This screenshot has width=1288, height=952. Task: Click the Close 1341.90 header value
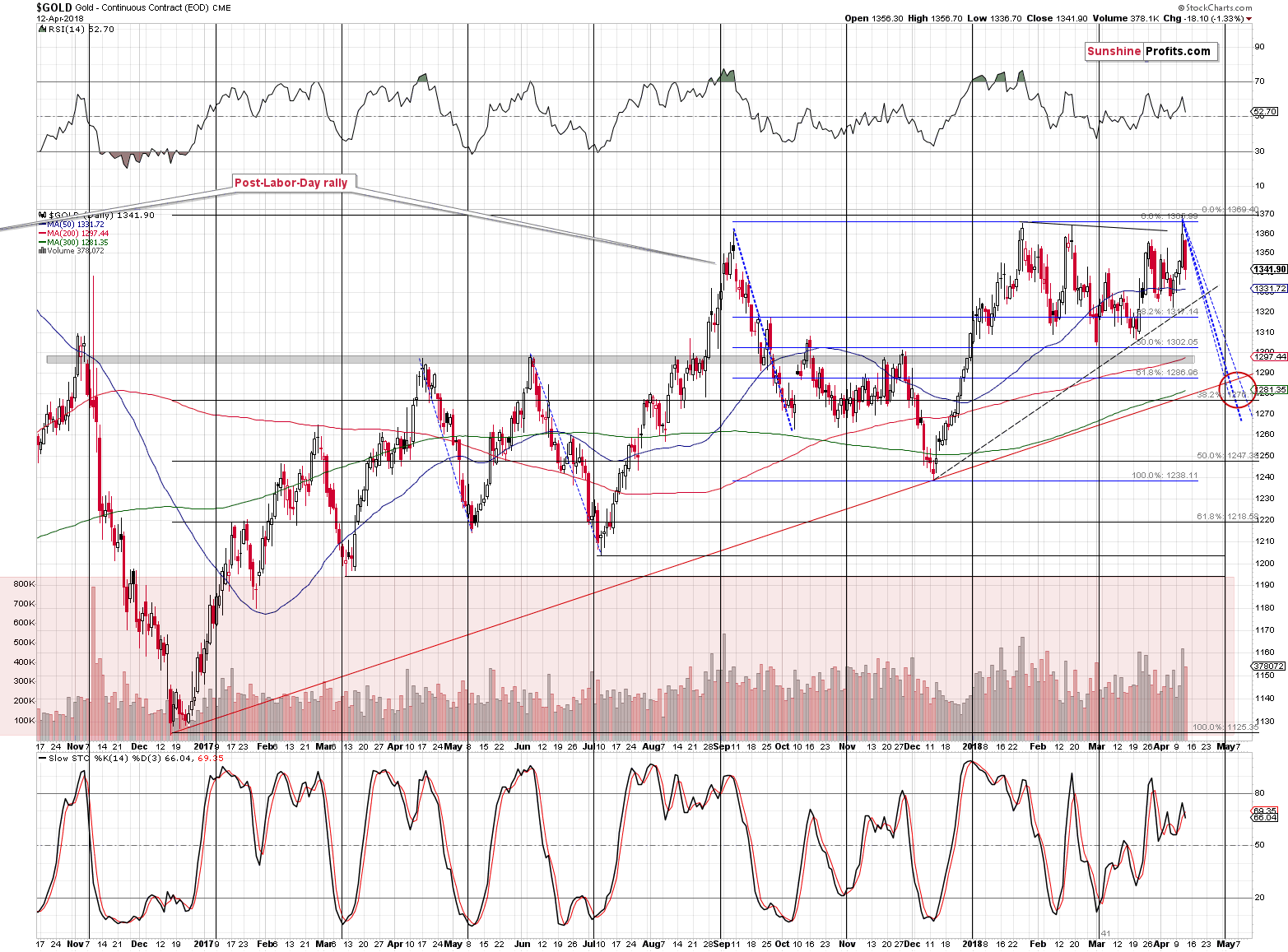click(x=1057, y=18)
